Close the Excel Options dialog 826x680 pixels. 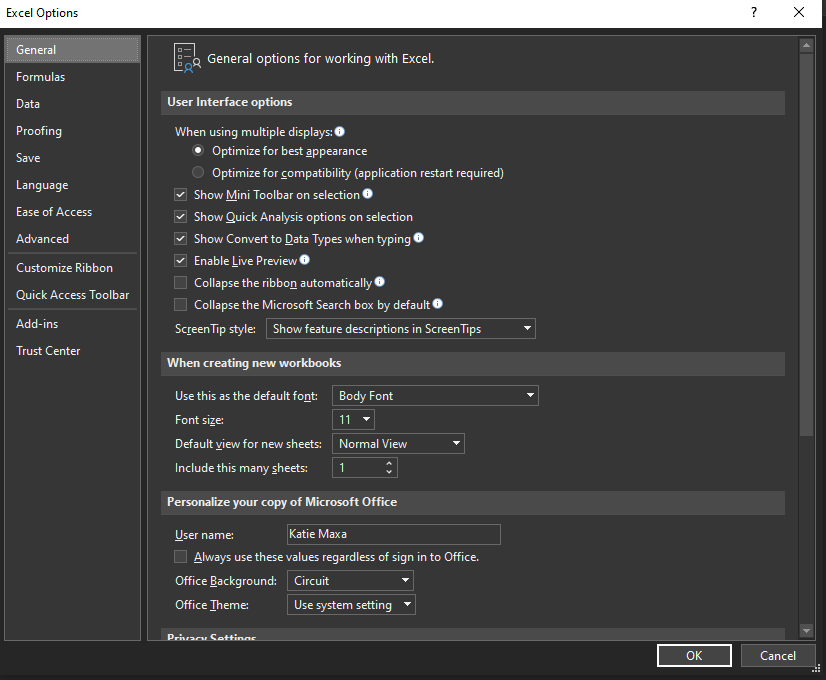(799, 13)
